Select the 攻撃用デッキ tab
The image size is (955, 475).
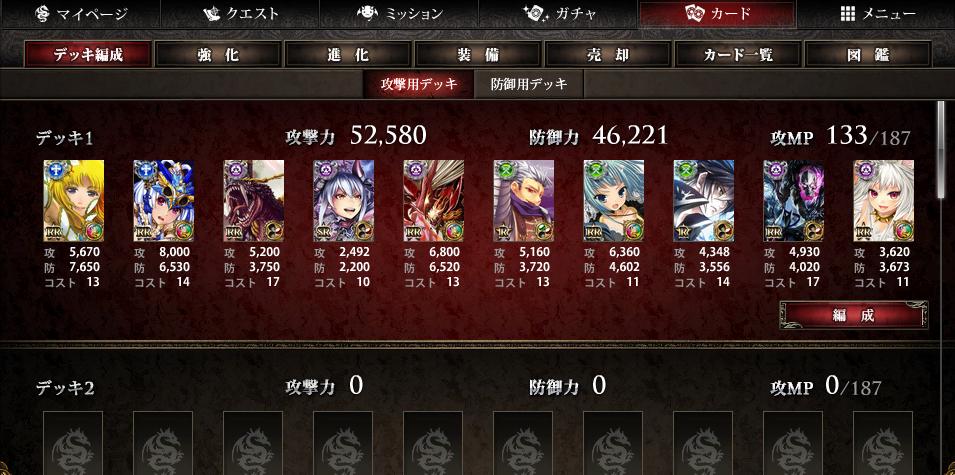click(x=418, y=84)
